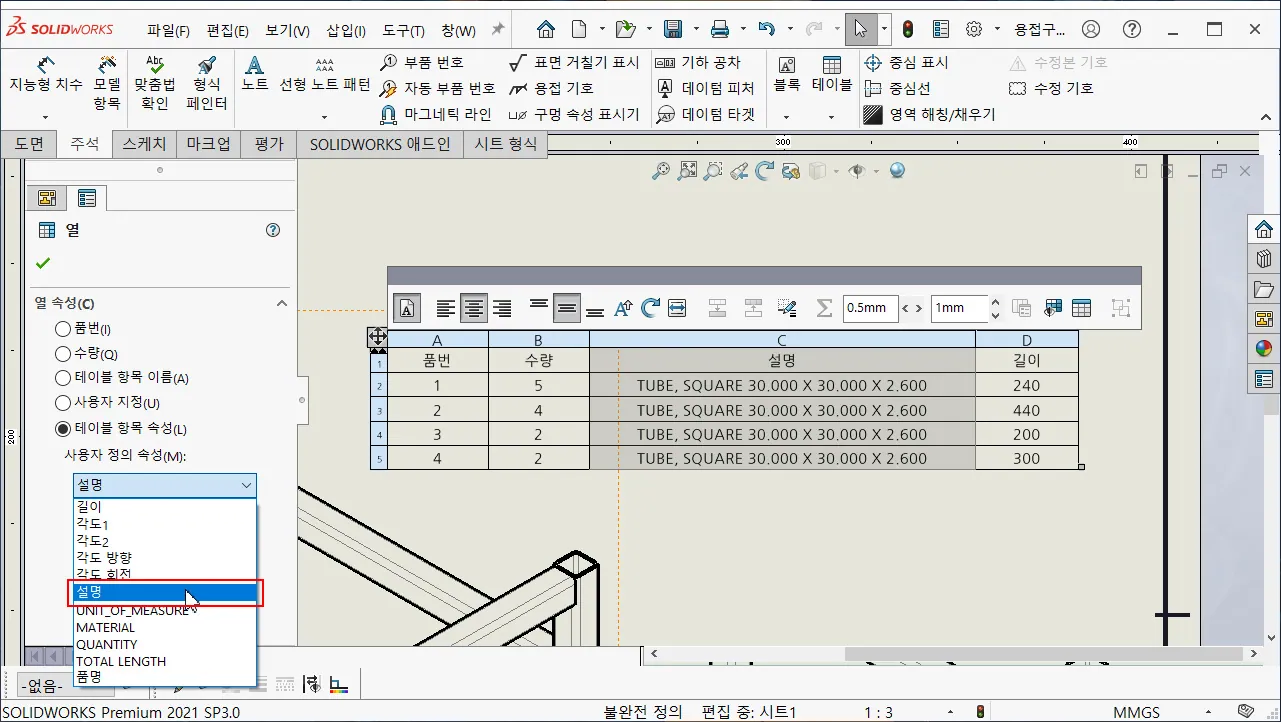Open the help icon in the 열 panel
The width and height of the screenshot is (1281, 722).
click(x=273, y=230)
